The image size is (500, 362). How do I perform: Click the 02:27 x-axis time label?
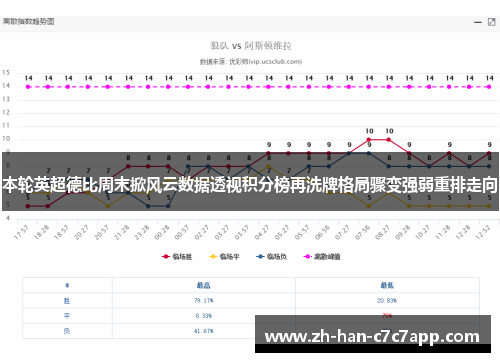(x=202, y=232)
